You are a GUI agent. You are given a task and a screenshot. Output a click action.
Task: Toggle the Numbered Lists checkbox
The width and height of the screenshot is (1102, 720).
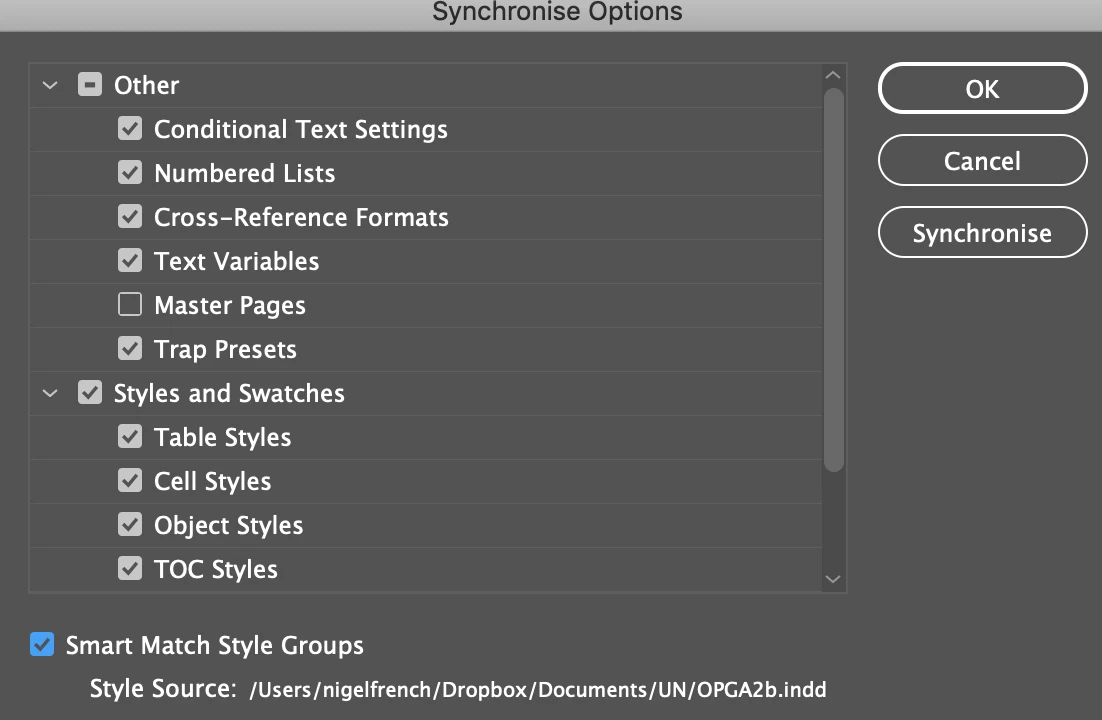(130, 173)
